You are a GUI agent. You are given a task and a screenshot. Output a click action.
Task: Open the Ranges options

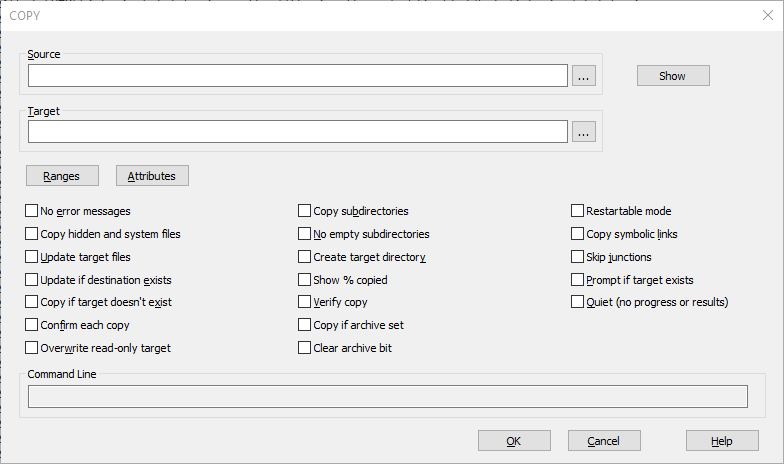[62, 176]
